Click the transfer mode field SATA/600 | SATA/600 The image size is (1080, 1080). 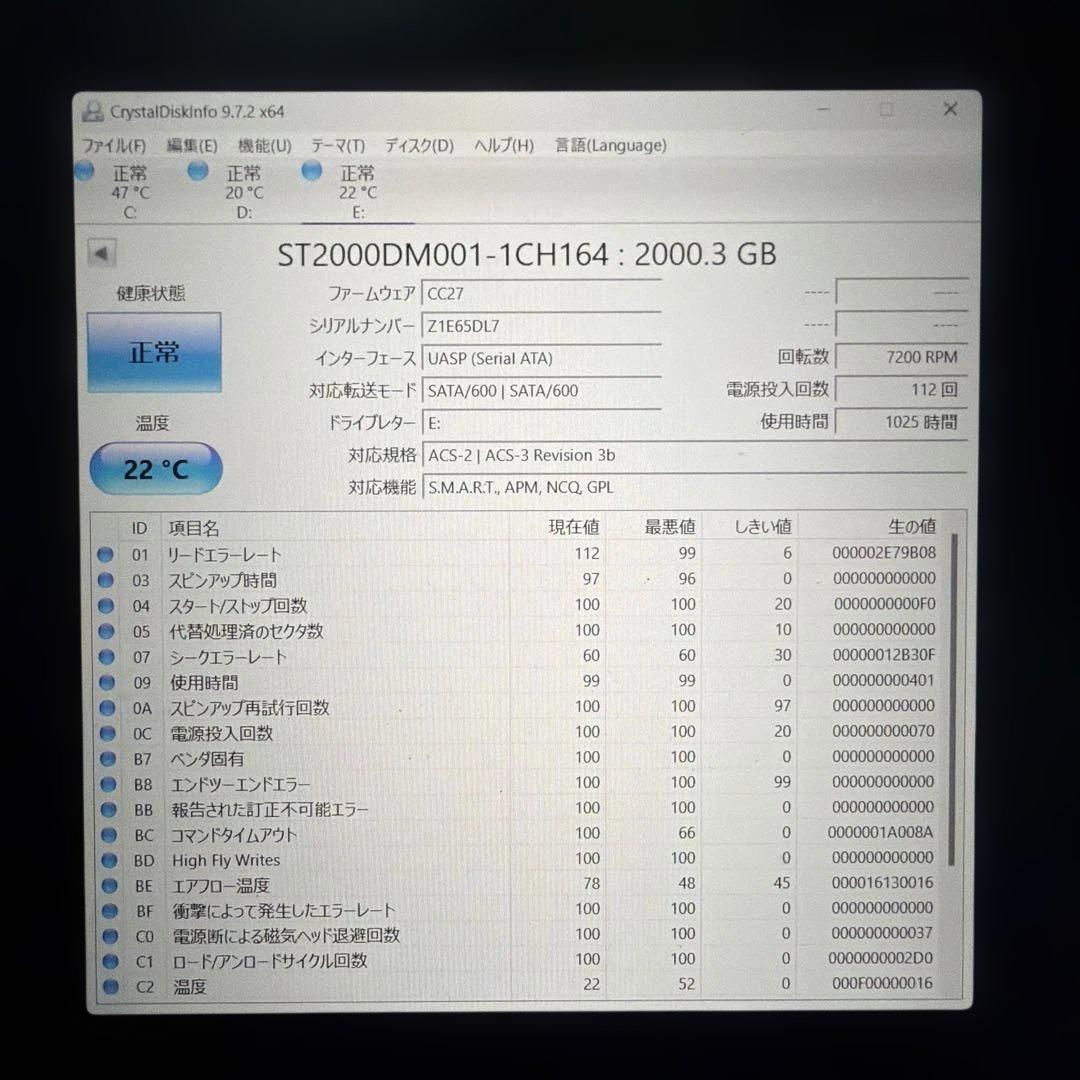tap(541, 391)
